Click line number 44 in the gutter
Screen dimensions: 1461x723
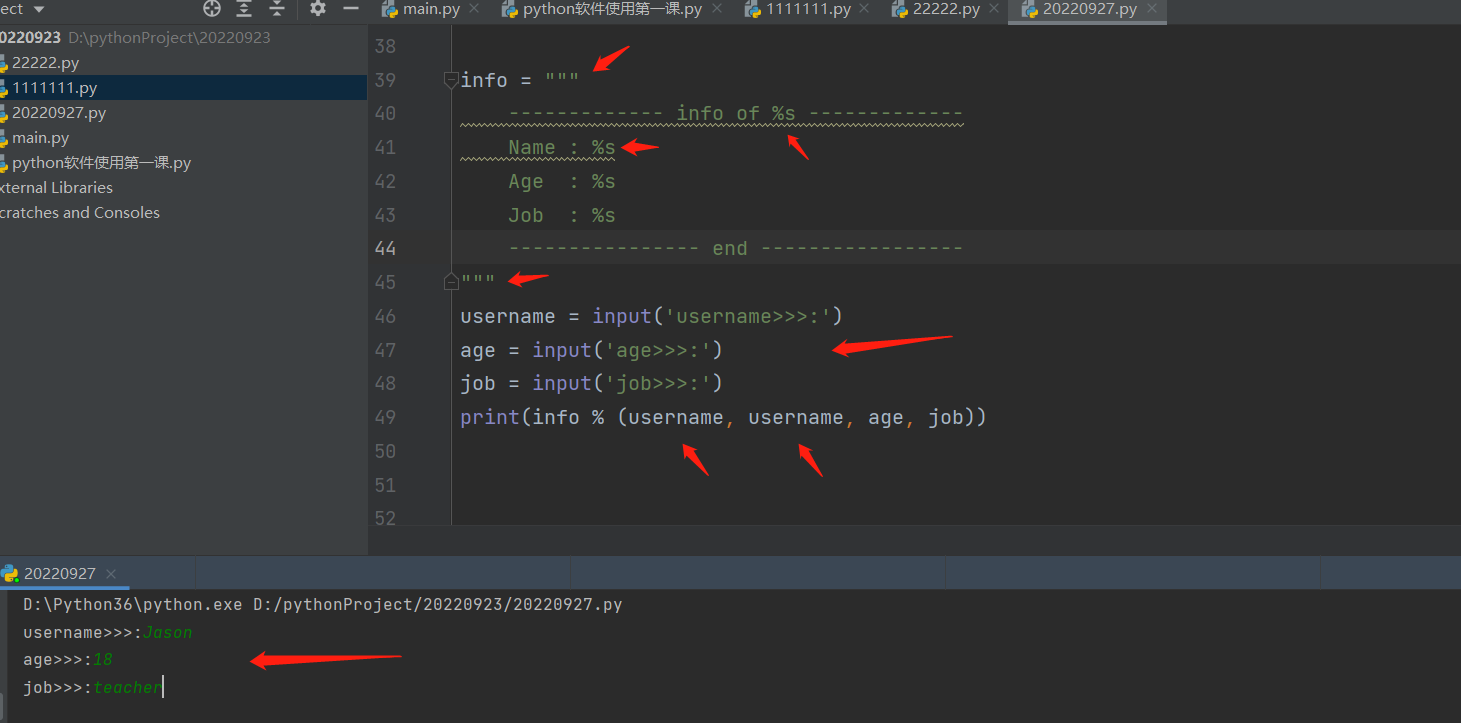pyautogui.click(x=385, y=248)
